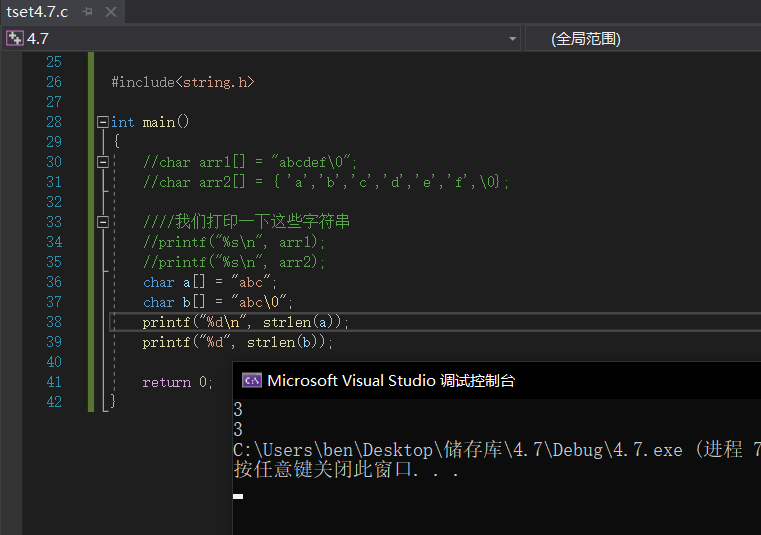The width and height of the screenshot is (761, 535).
Task: Click the commented printf arr2 line
Action: [x=233, y=262]
